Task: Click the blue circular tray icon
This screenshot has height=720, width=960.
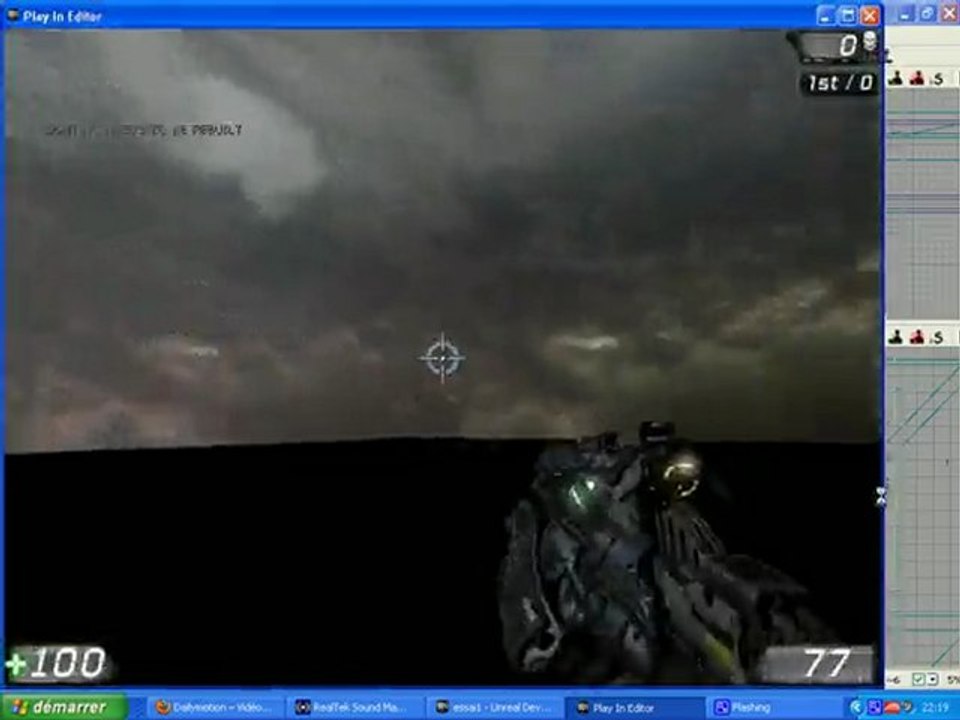Action: (857, 708)
